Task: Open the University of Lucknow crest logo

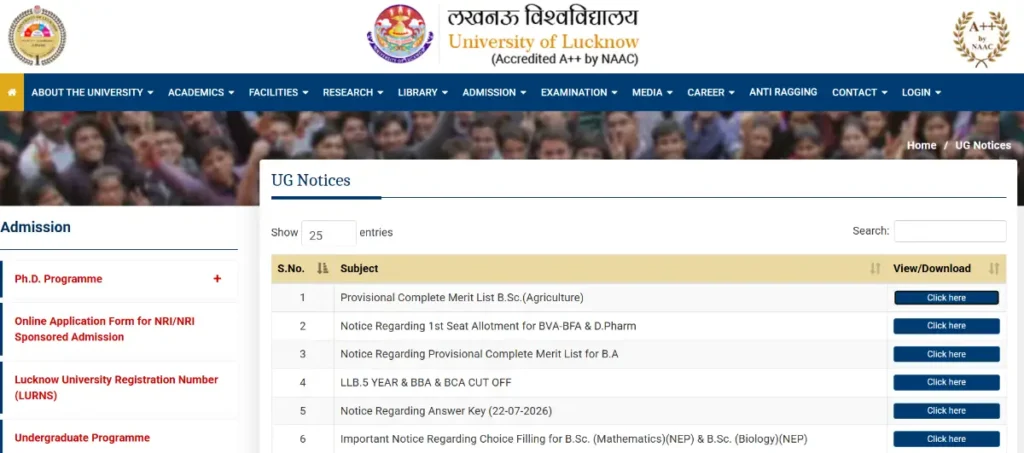Action: pos(400,34)
